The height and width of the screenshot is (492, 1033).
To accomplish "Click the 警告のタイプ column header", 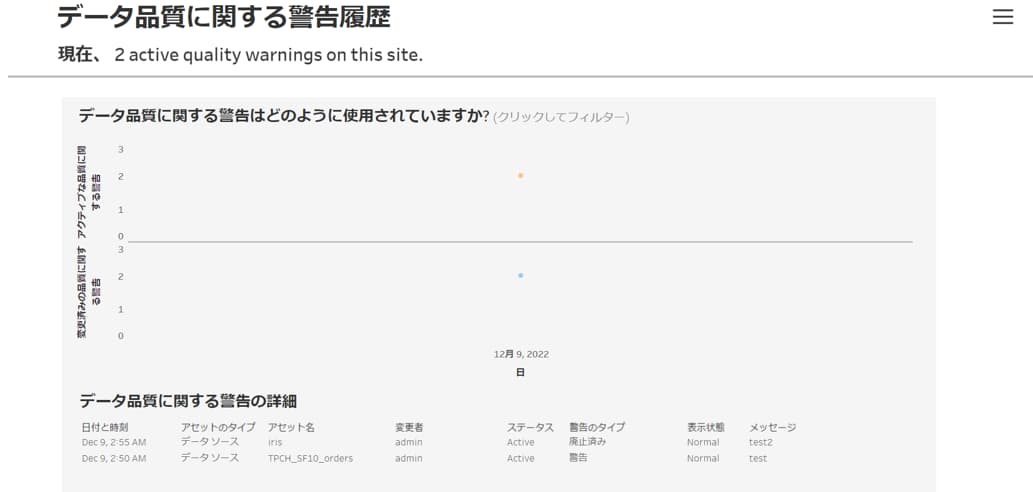I will [597, 427].
